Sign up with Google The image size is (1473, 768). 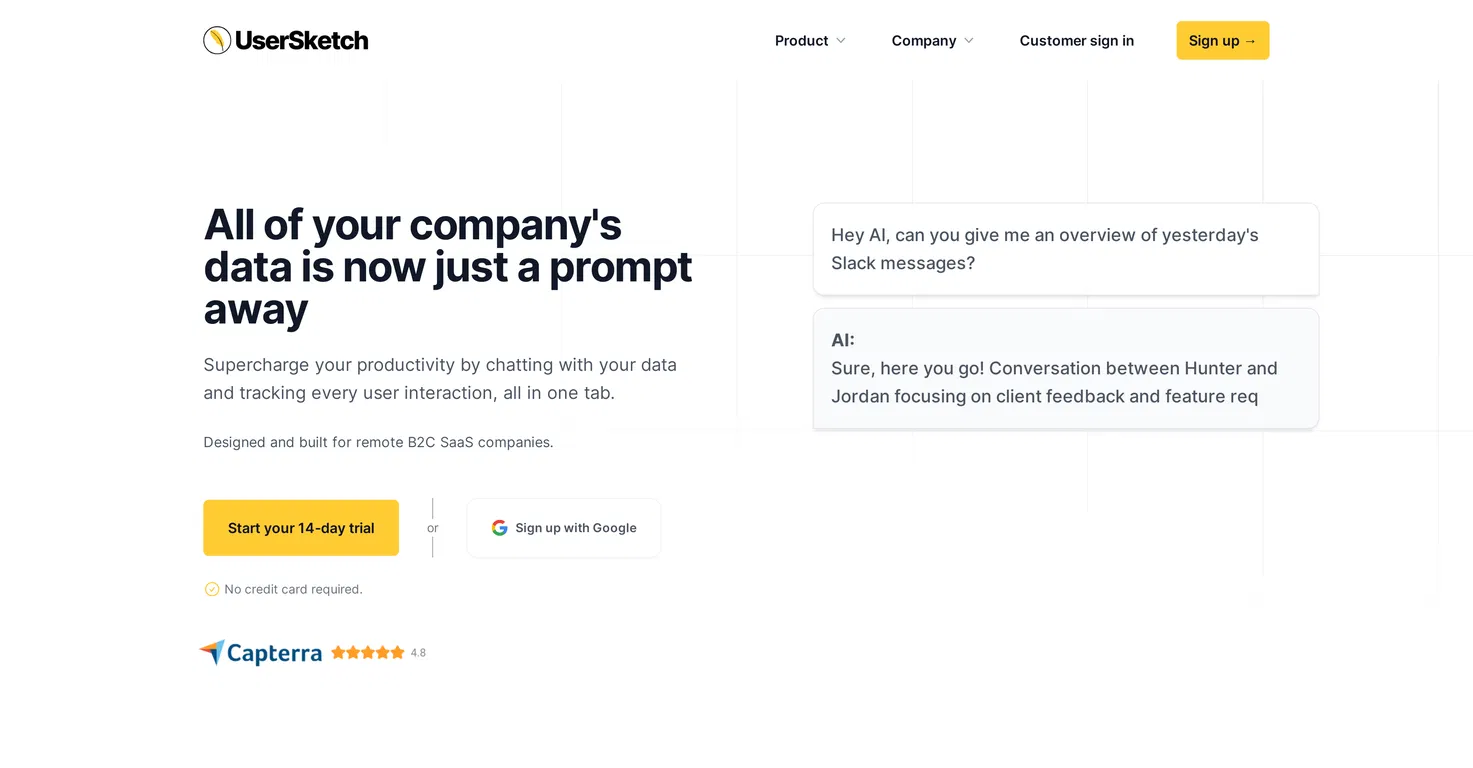click(564, 528)
